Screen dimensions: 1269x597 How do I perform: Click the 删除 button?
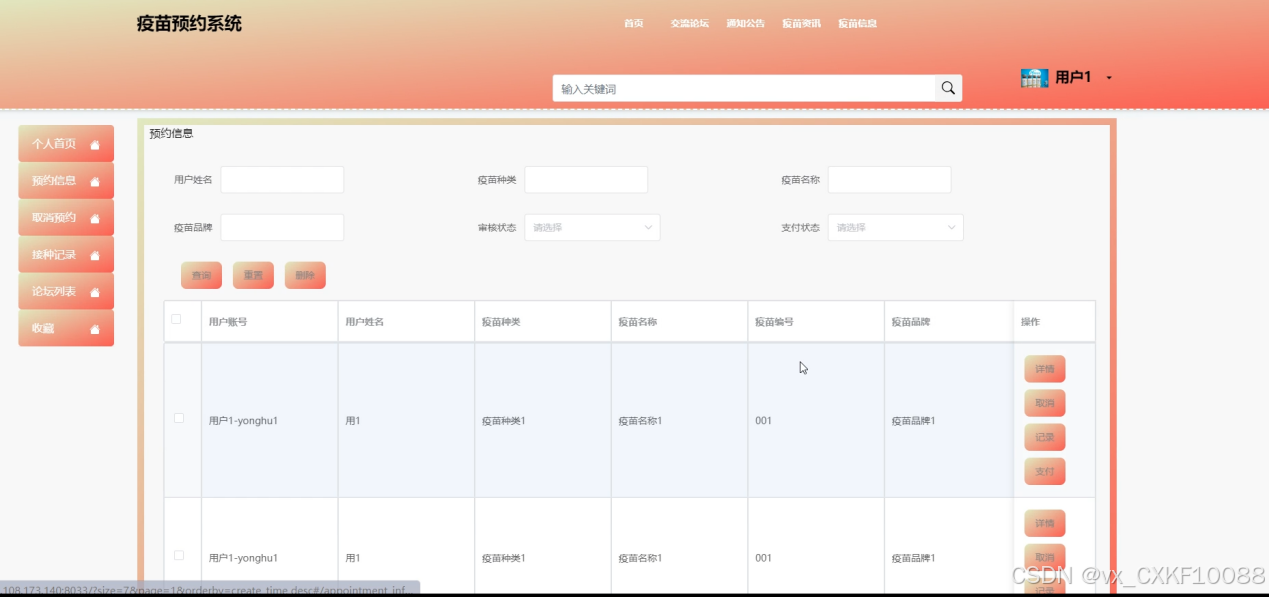click(x=305, y=275)
